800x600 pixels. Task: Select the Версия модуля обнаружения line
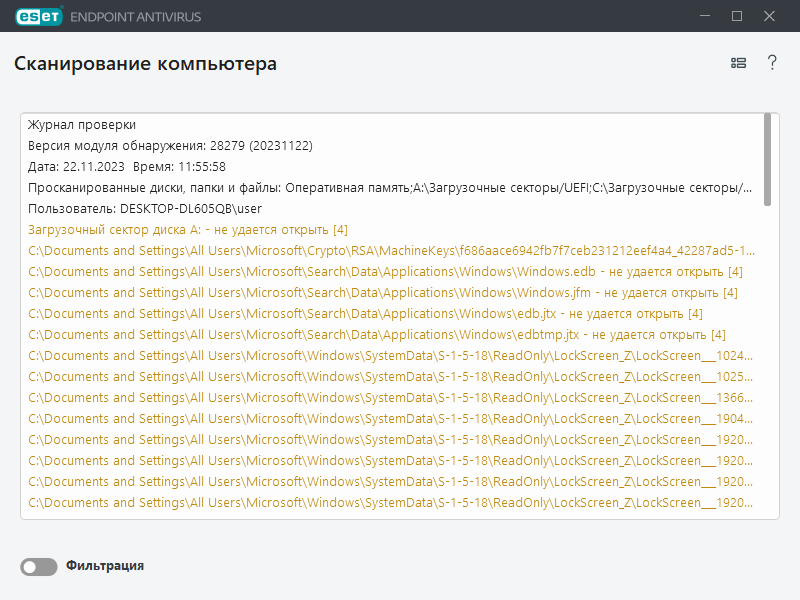pyautogui.click(x=170, y=146)
